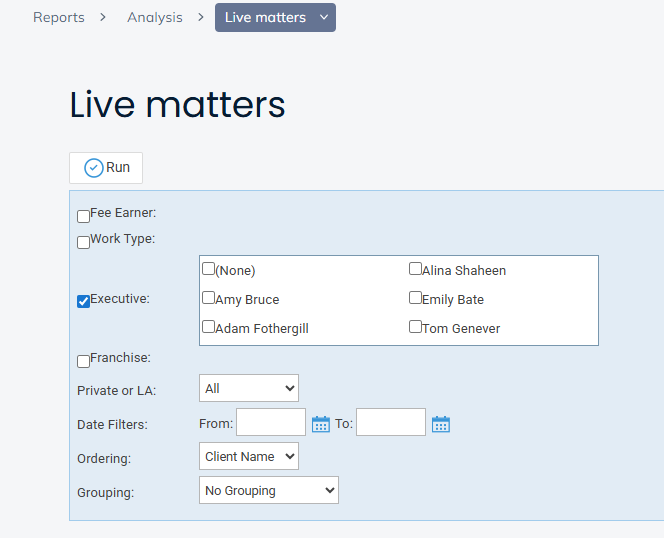The height and width of the screenshot is (538, 664).
Task: Click the From date input field
Action: coord(271,422)
